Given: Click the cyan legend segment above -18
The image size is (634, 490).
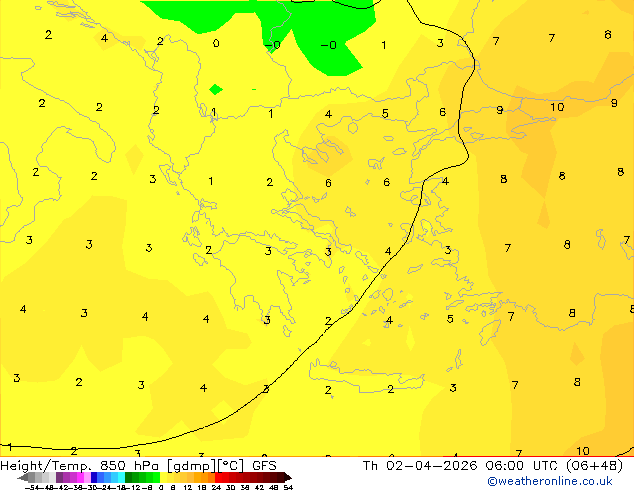Looking at the screenshot, I should tap(122, 477).
